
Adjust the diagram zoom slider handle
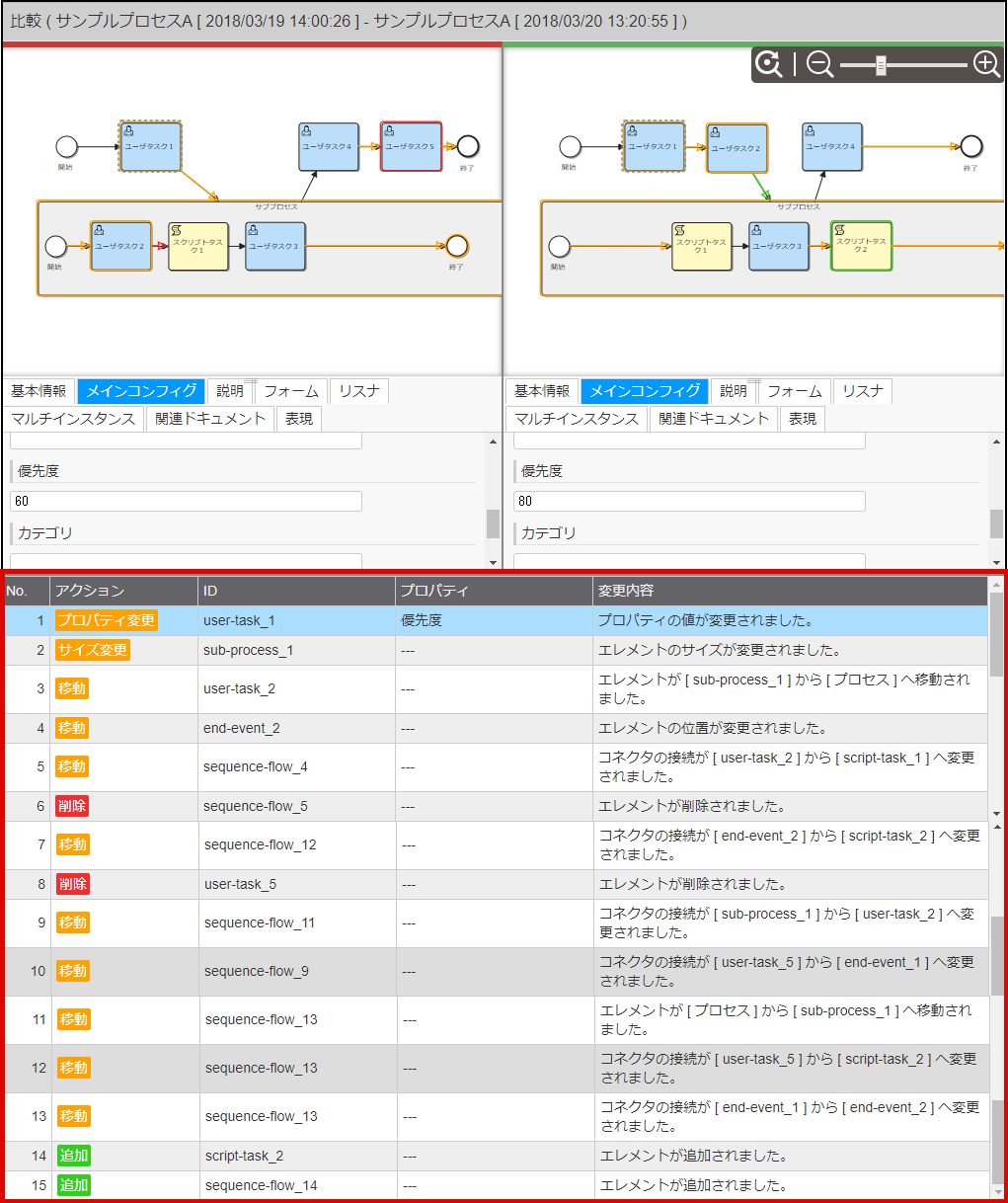pyautogui.click(x=881, y=65)
